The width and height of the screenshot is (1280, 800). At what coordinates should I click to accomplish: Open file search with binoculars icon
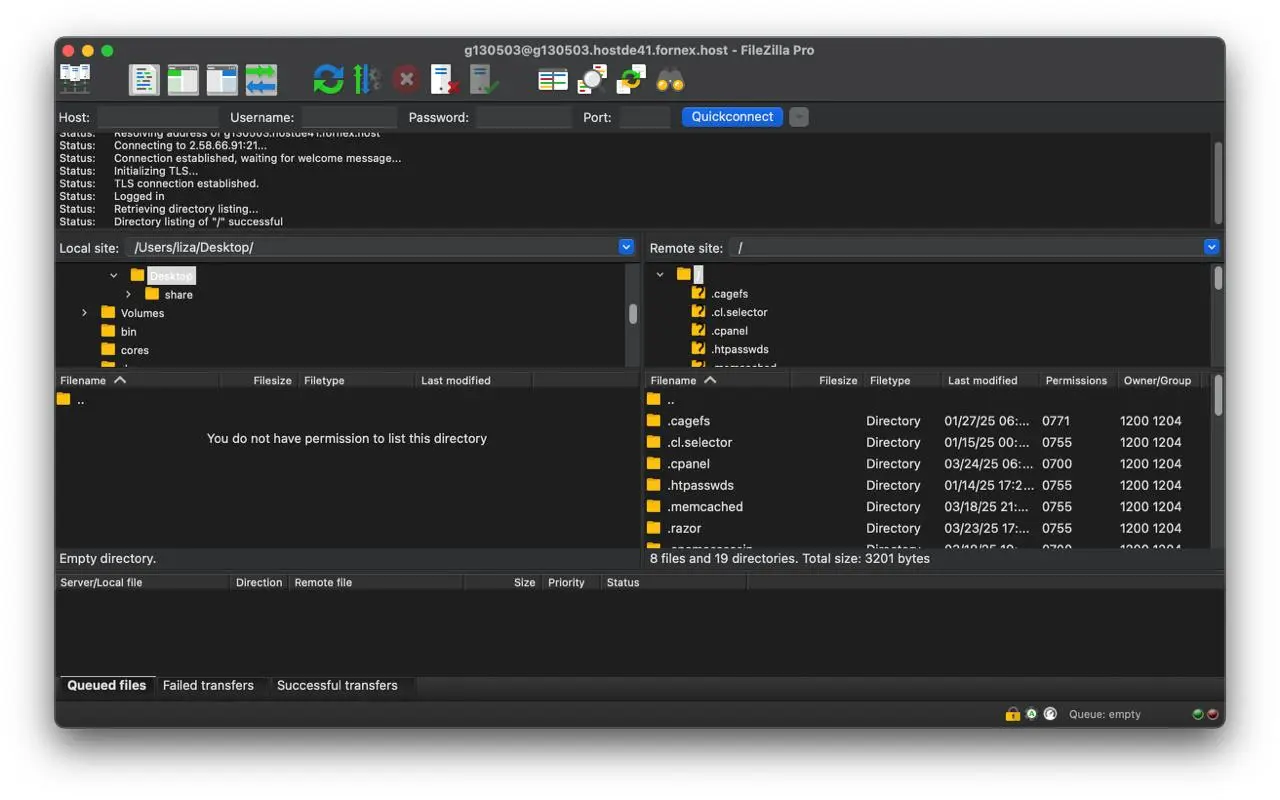(x=670, y=79)
